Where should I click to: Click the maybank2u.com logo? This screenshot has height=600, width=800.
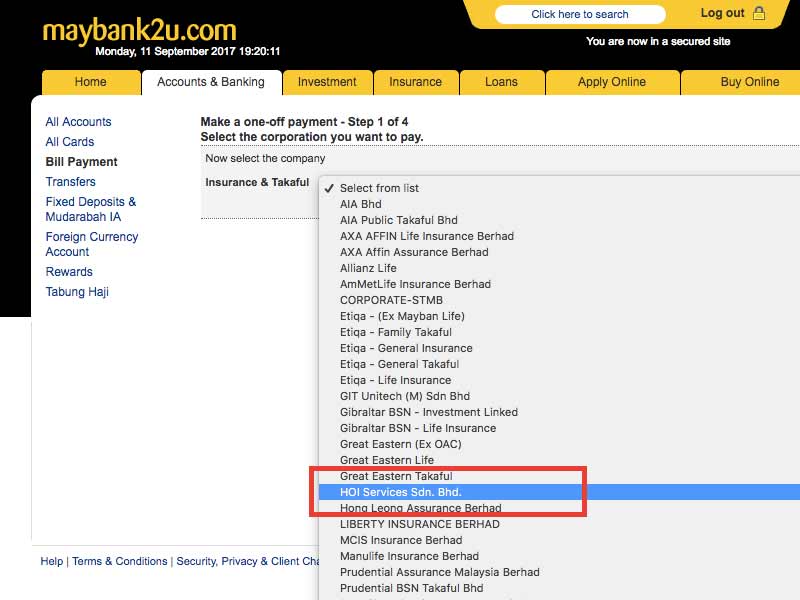[x=140, y=30]
